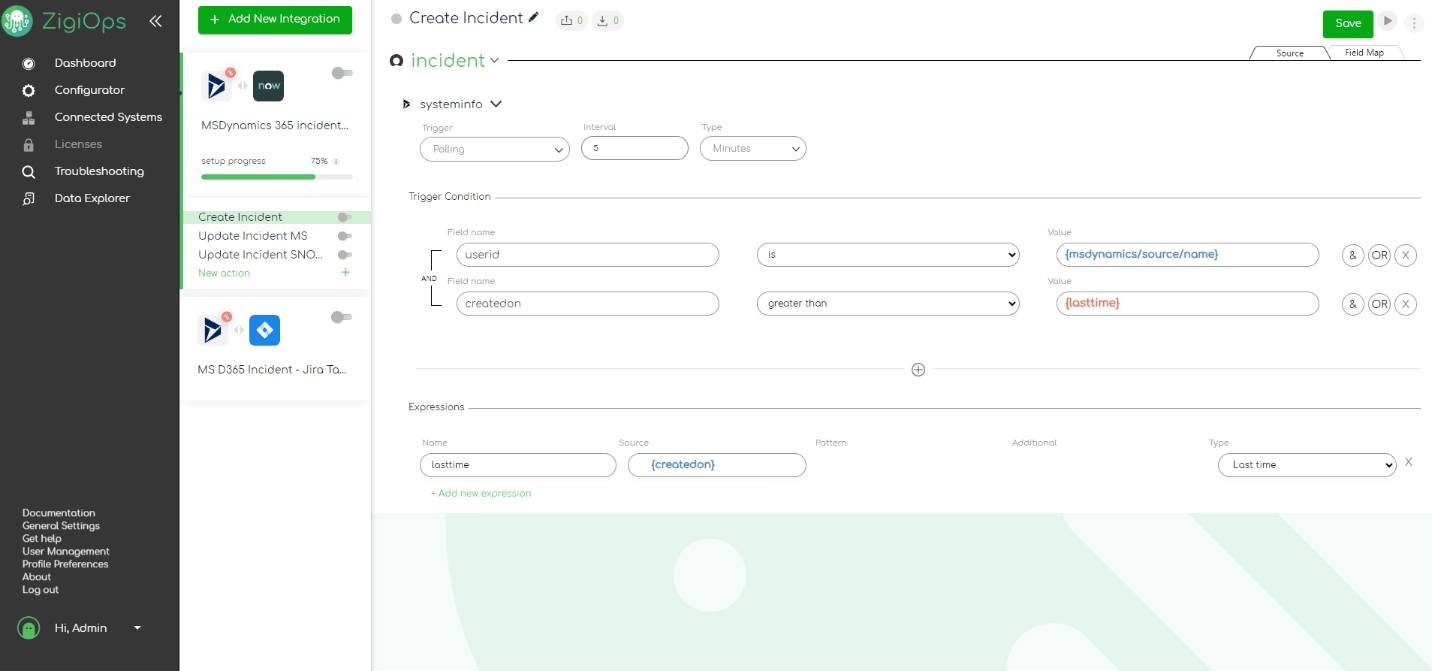Select the Update Incident MS action
1432x671 pixels.
[x=253, y=236]
